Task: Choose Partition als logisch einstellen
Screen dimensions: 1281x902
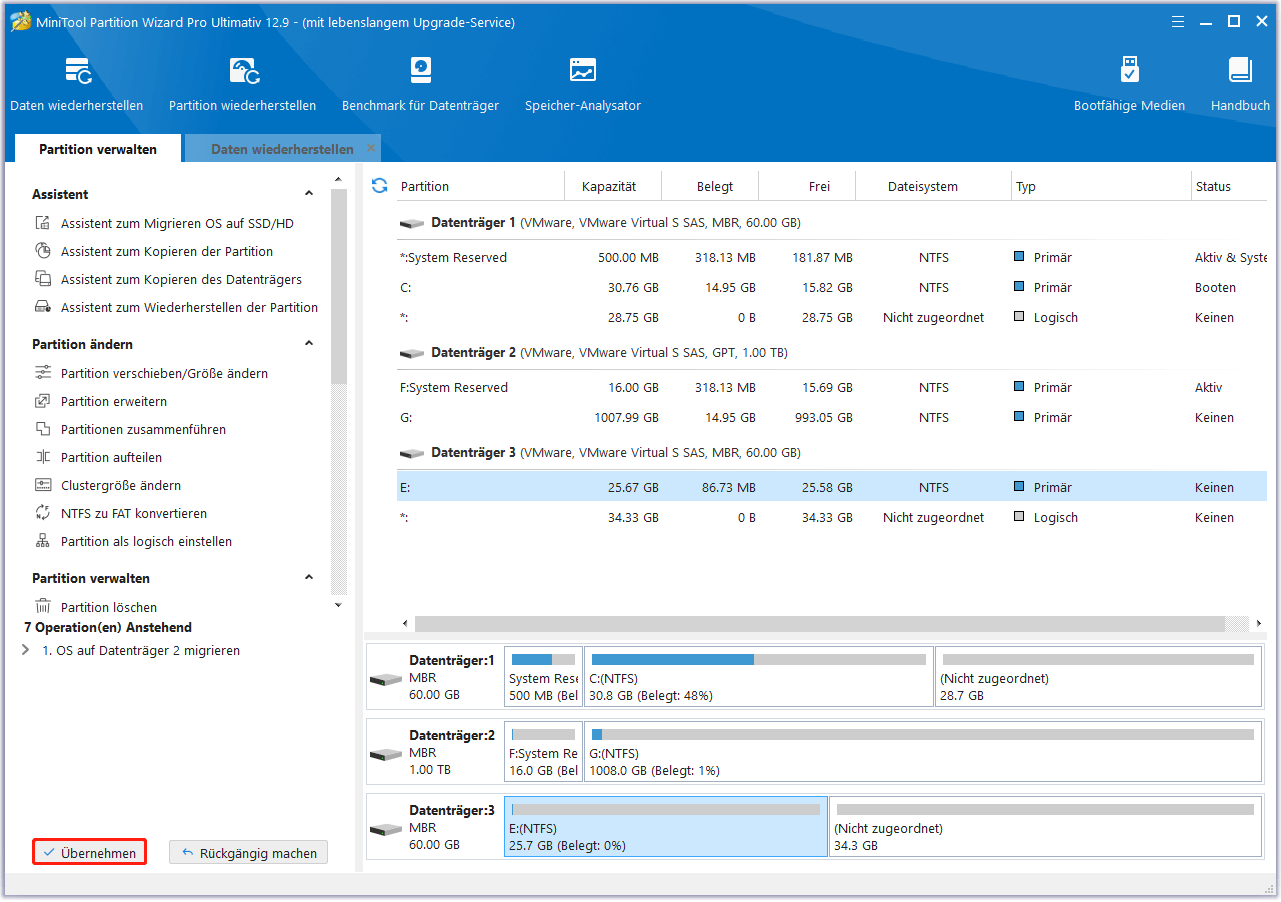Action: (x=146, y=542)
